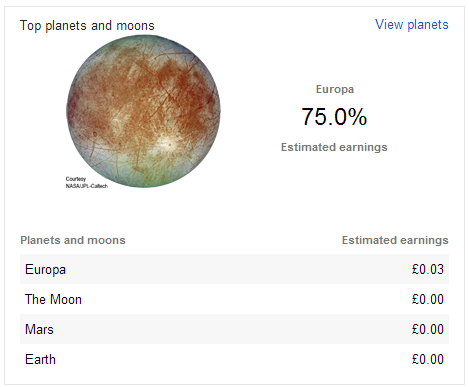Click the £0.00 earnings for Mars

click(428, 329)
